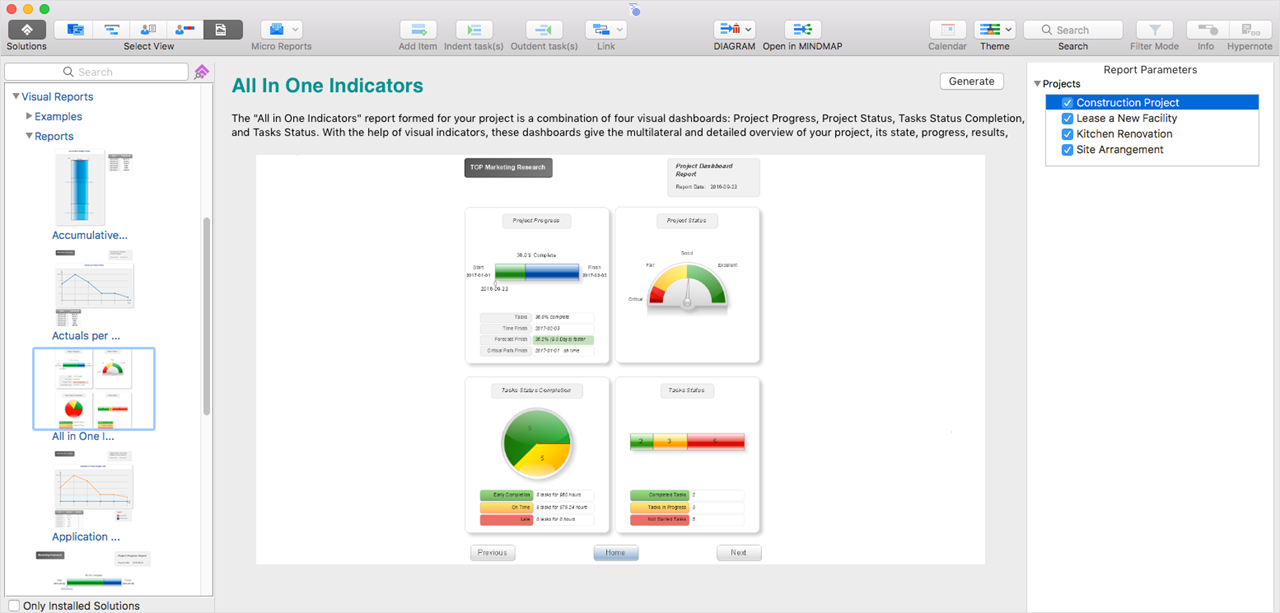Click the 'Visual Reports' tree label
The height and width of the screenshot is (613, 1280).
(57, 97)
